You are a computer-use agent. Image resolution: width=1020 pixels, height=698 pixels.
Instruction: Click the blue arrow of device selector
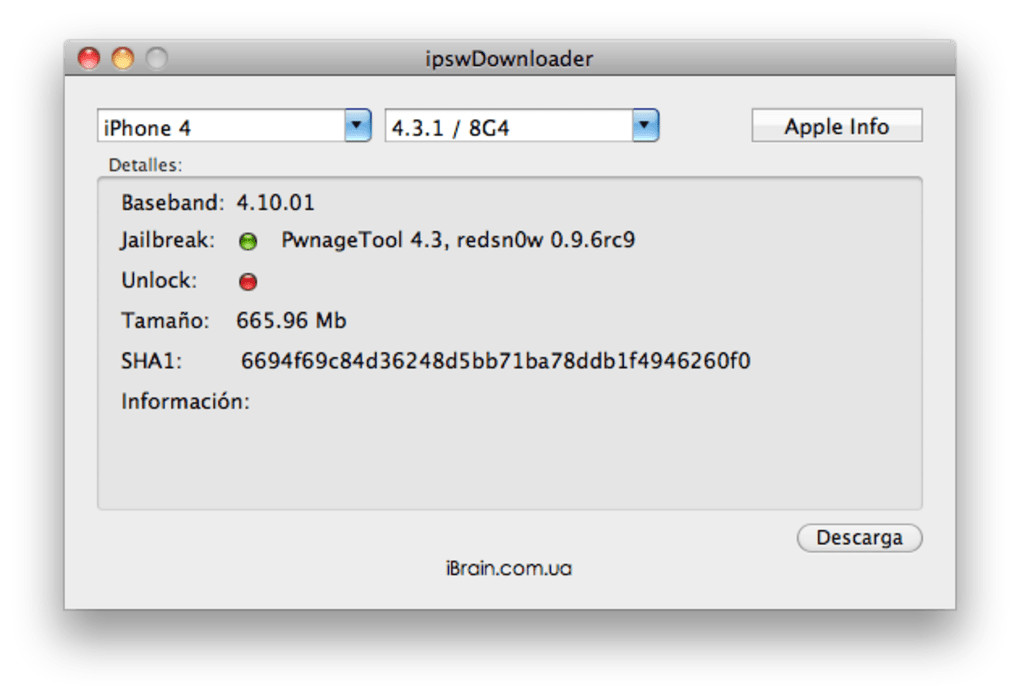point(357,126)
